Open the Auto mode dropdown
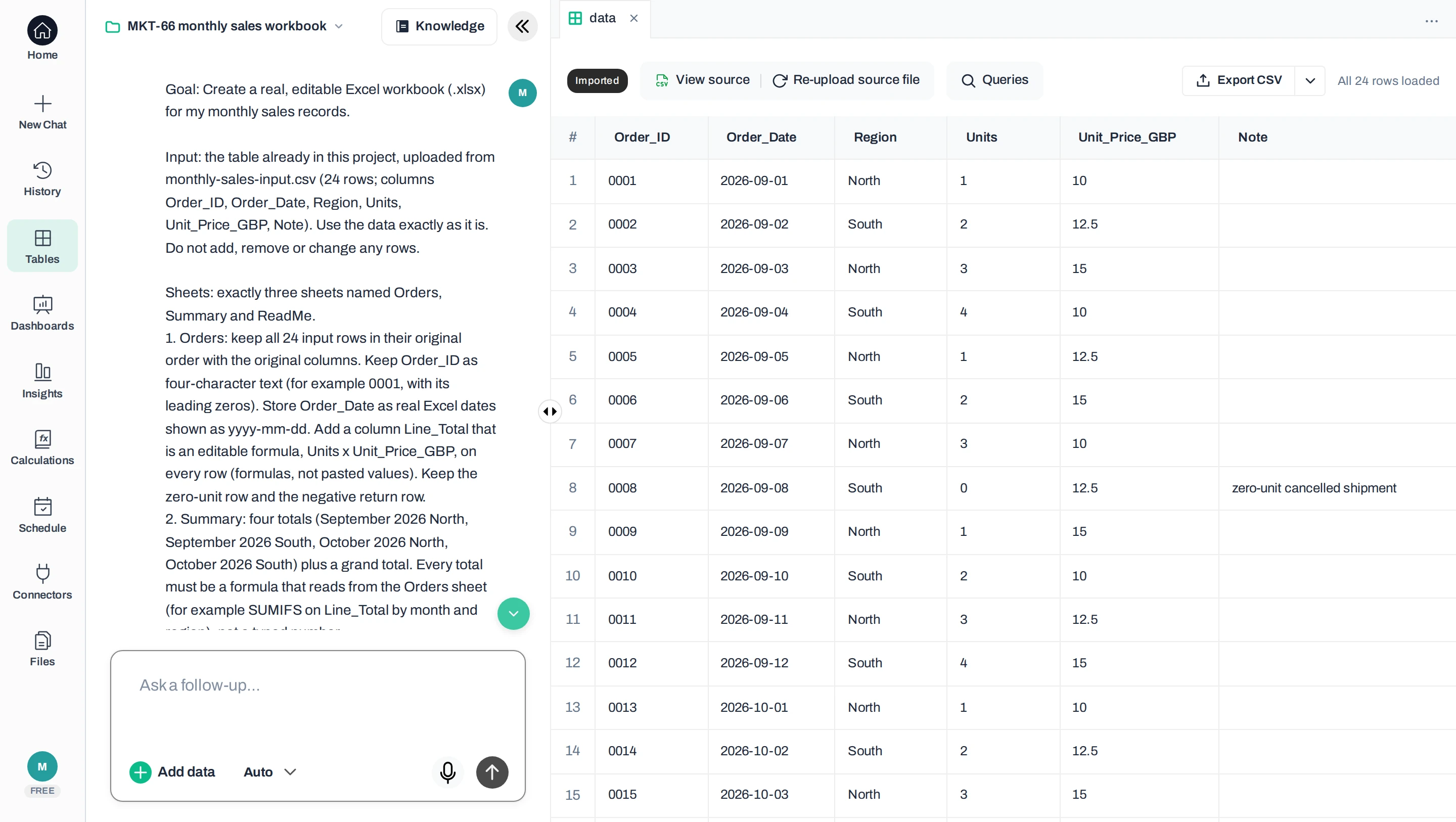 269,771
